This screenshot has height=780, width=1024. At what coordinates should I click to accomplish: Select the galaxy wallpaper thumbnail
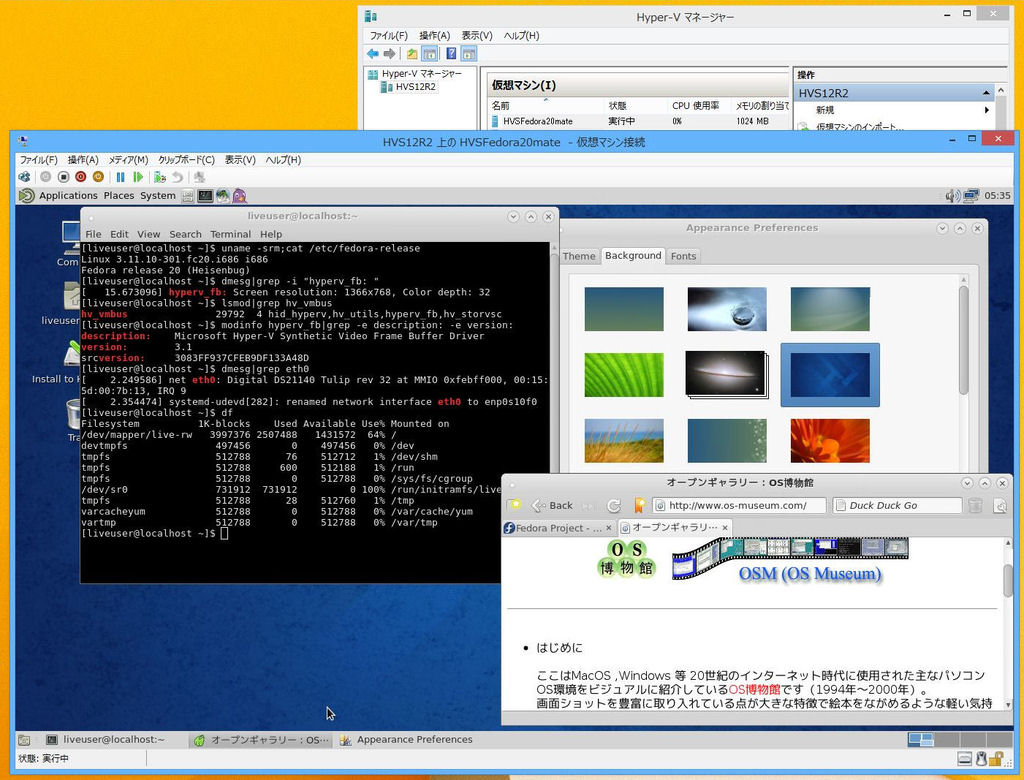pos(727,375)
